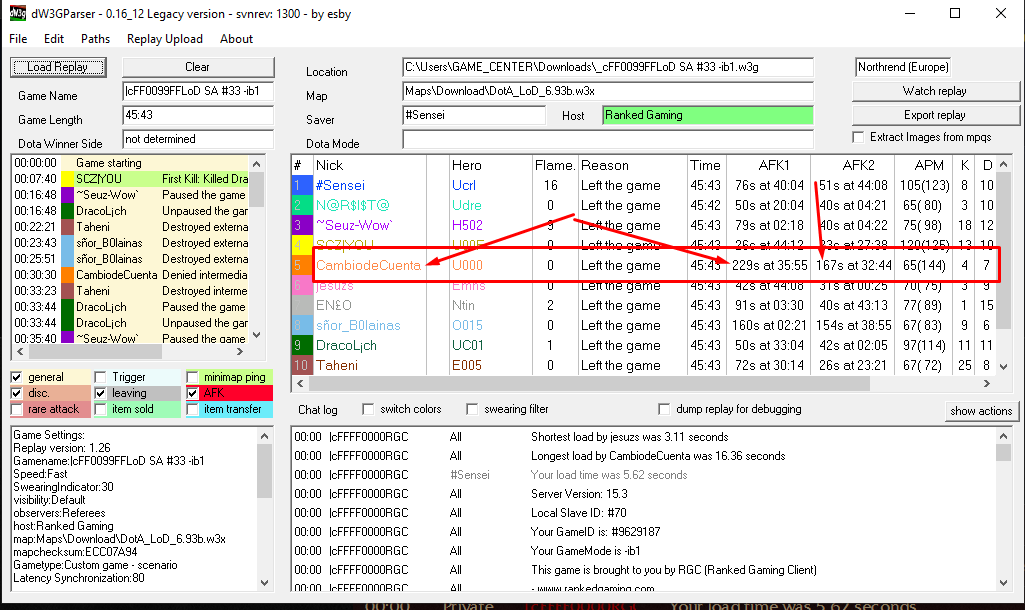Click the Location path field
This screenshot has height=610, width=1025.
(608, 67)
